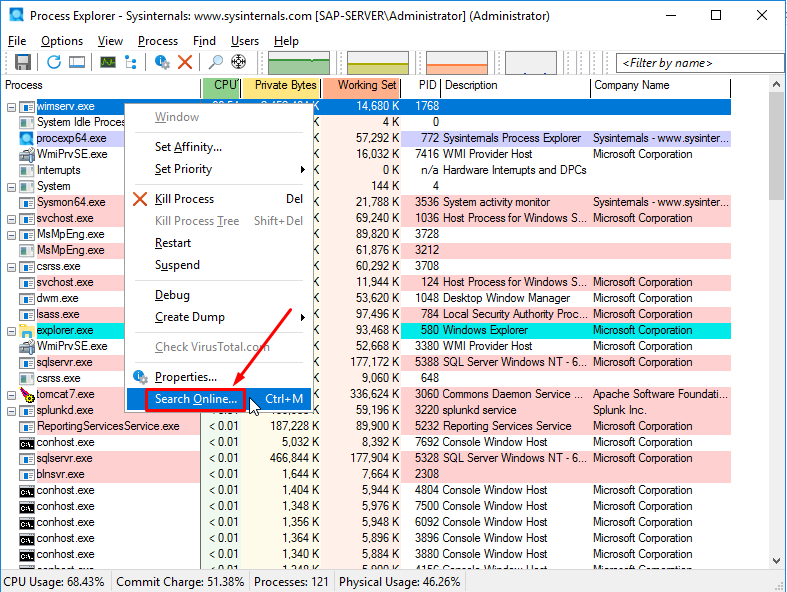
Task: Click the yellow commit history graph
Action: [x=377, y=63]
